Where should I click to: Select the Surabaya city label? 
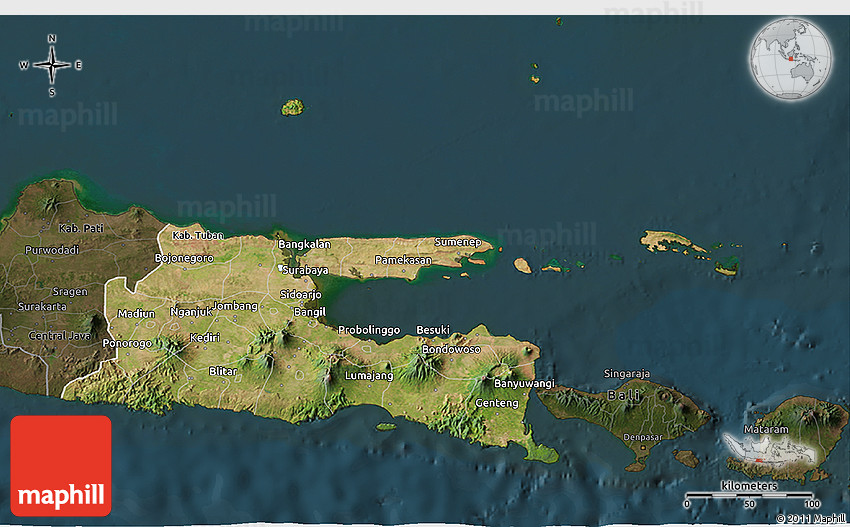pyautogui.click(x=305, y=270)
